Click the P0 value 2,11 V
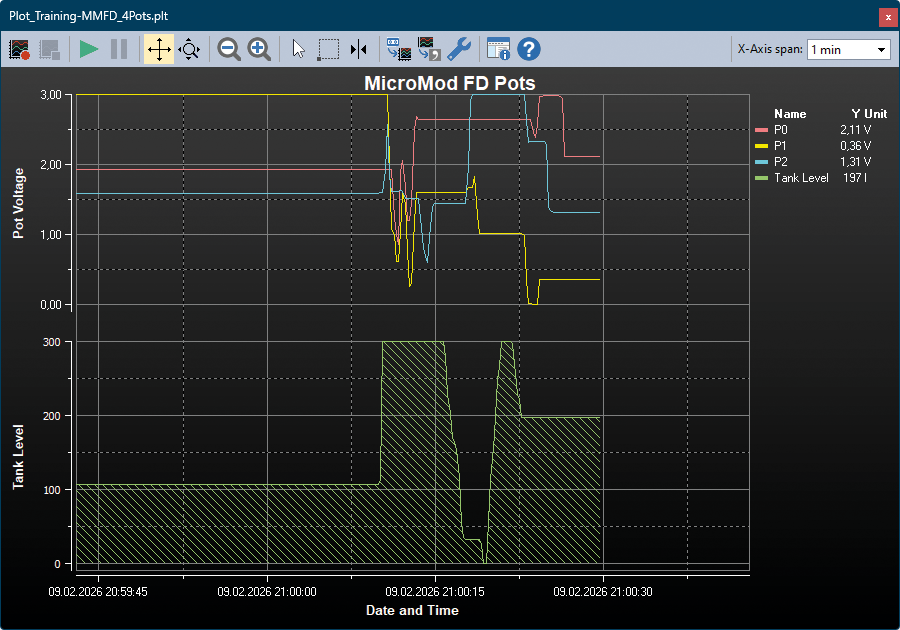 pos(855,130)
